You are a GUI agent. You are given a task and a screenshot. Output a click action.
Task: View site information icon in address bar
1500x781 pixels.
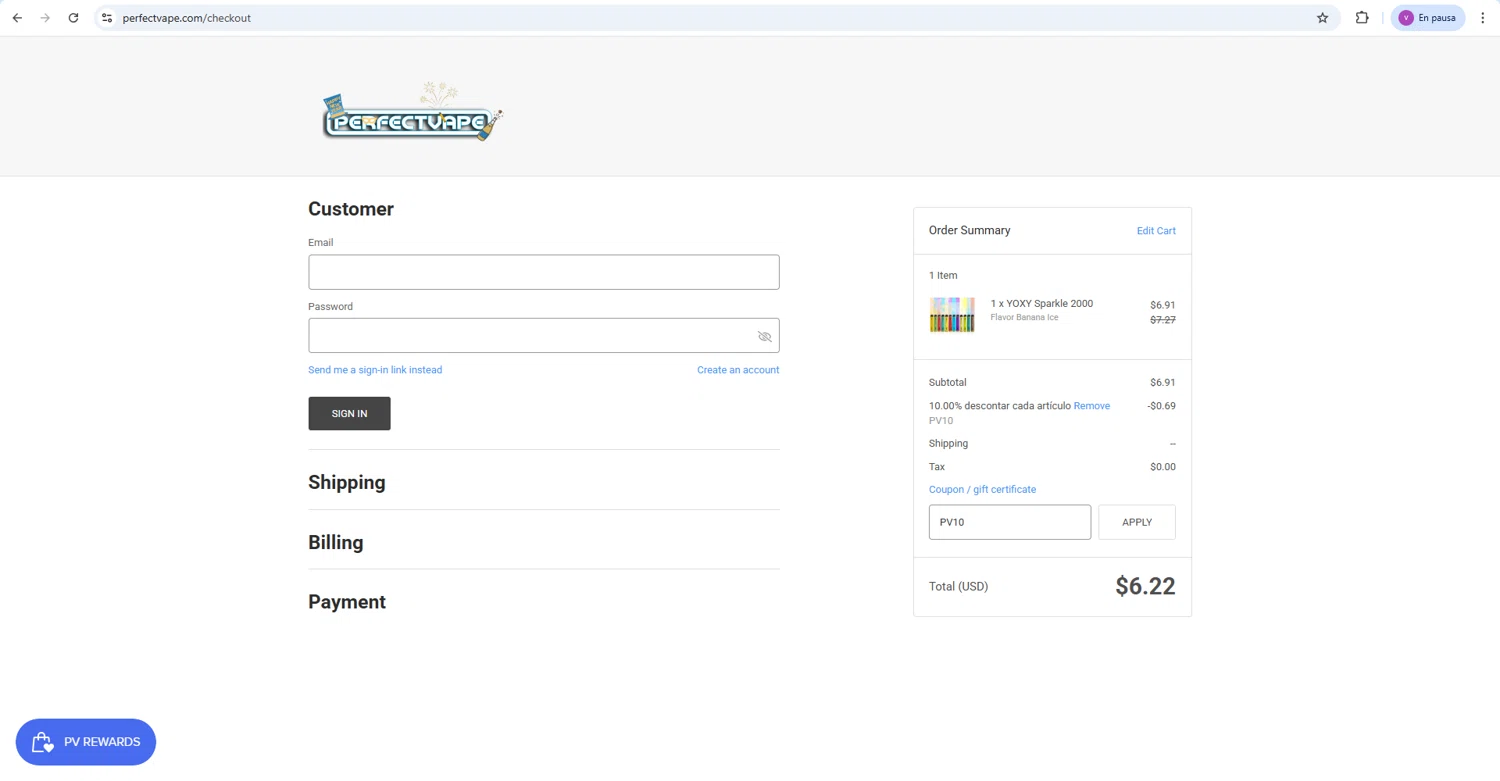pos(107,18)
